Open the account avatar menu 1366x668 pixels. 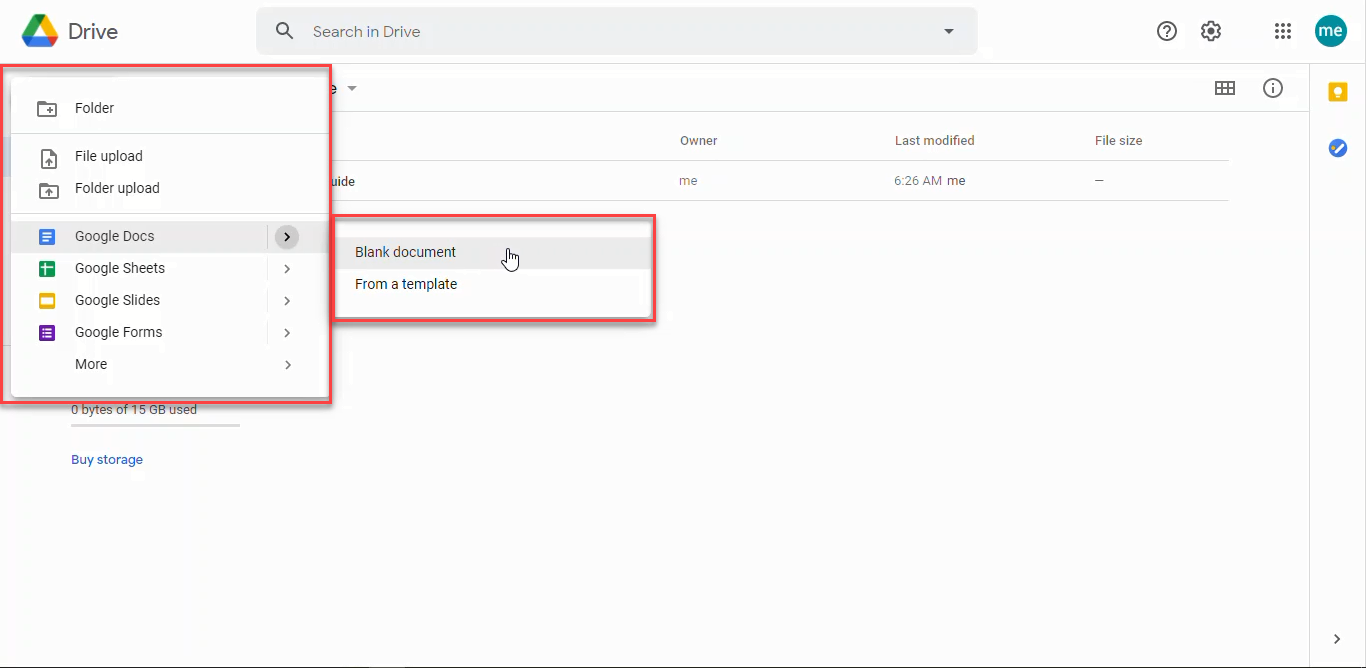[1330, 31]
